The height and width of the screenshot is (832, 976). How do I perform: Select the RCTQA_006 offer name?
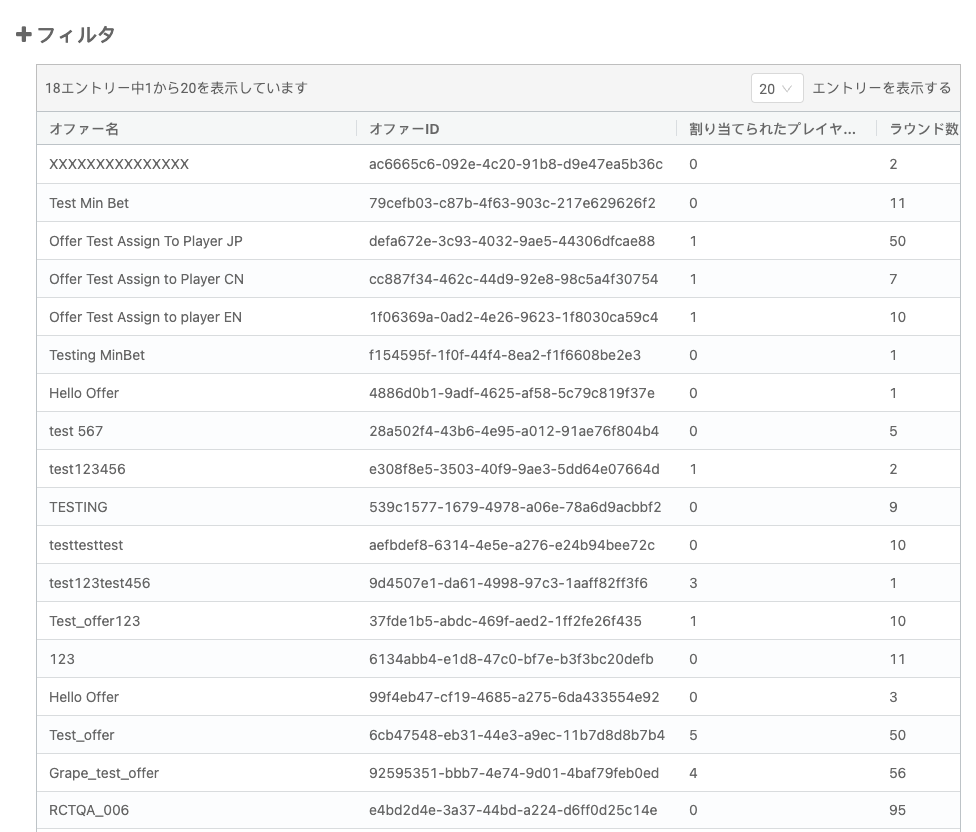click(89, 811)
